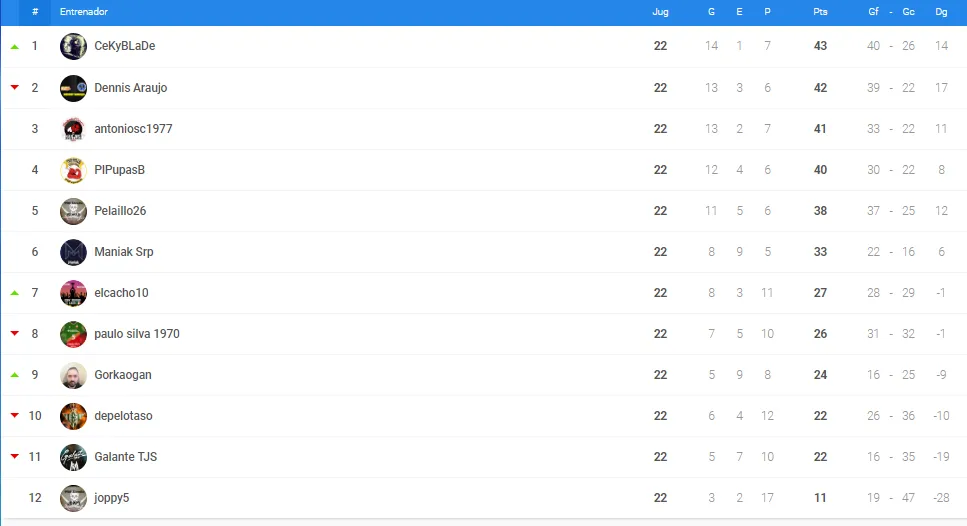Screen dimensions: 967x526
Task: Select rank number 3 in antoniosc1977's row
Action: (x=35, y=129)
